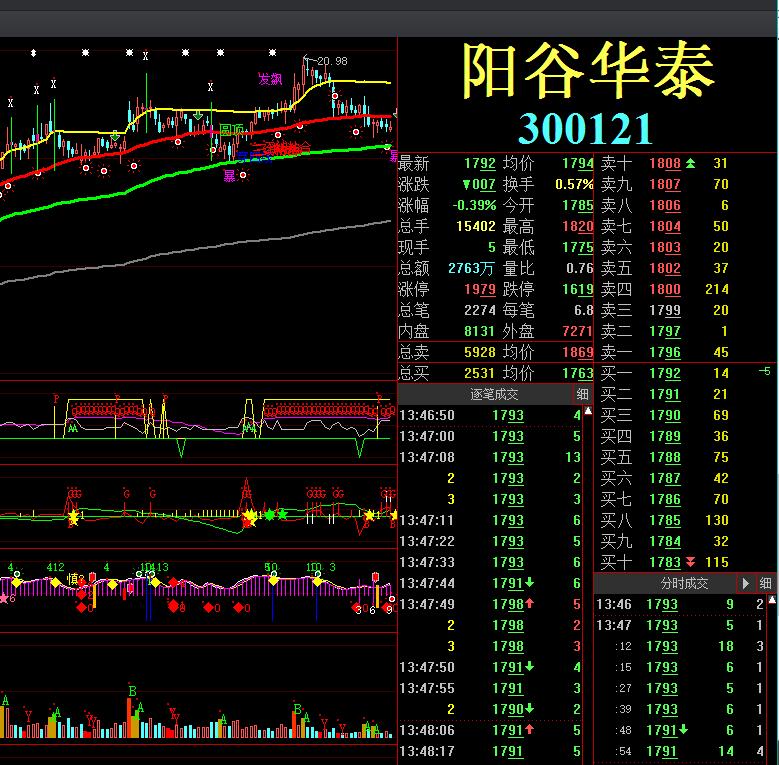Click the tall orange volume bar under 'B'
The height and width of the screenshot is (765, 779).
point(129,717)
